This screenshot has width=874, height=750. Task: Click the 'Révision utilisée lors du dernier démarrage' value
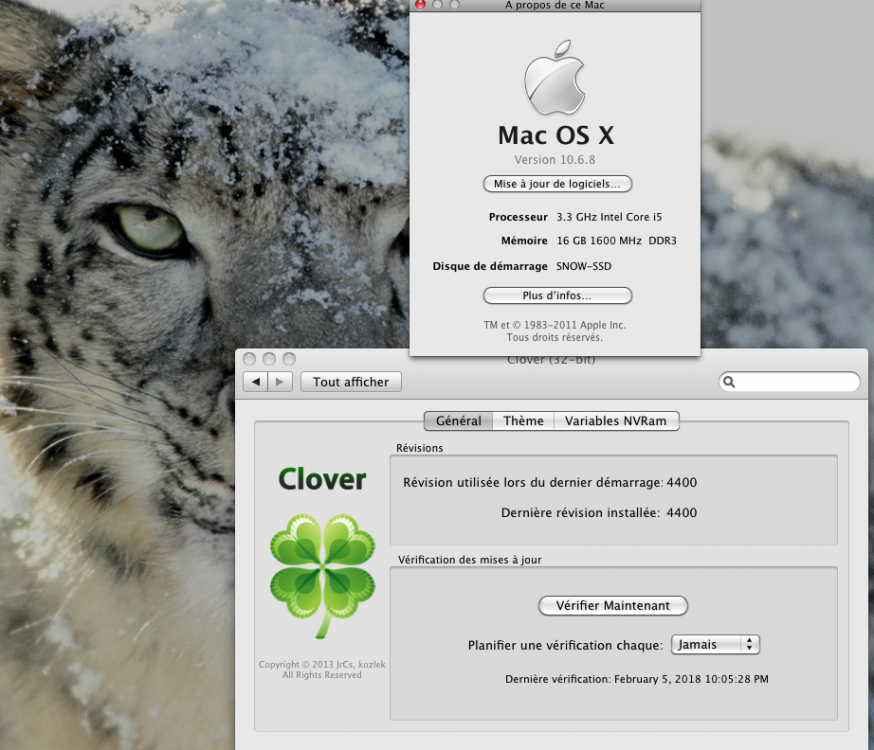coord(682,483)
